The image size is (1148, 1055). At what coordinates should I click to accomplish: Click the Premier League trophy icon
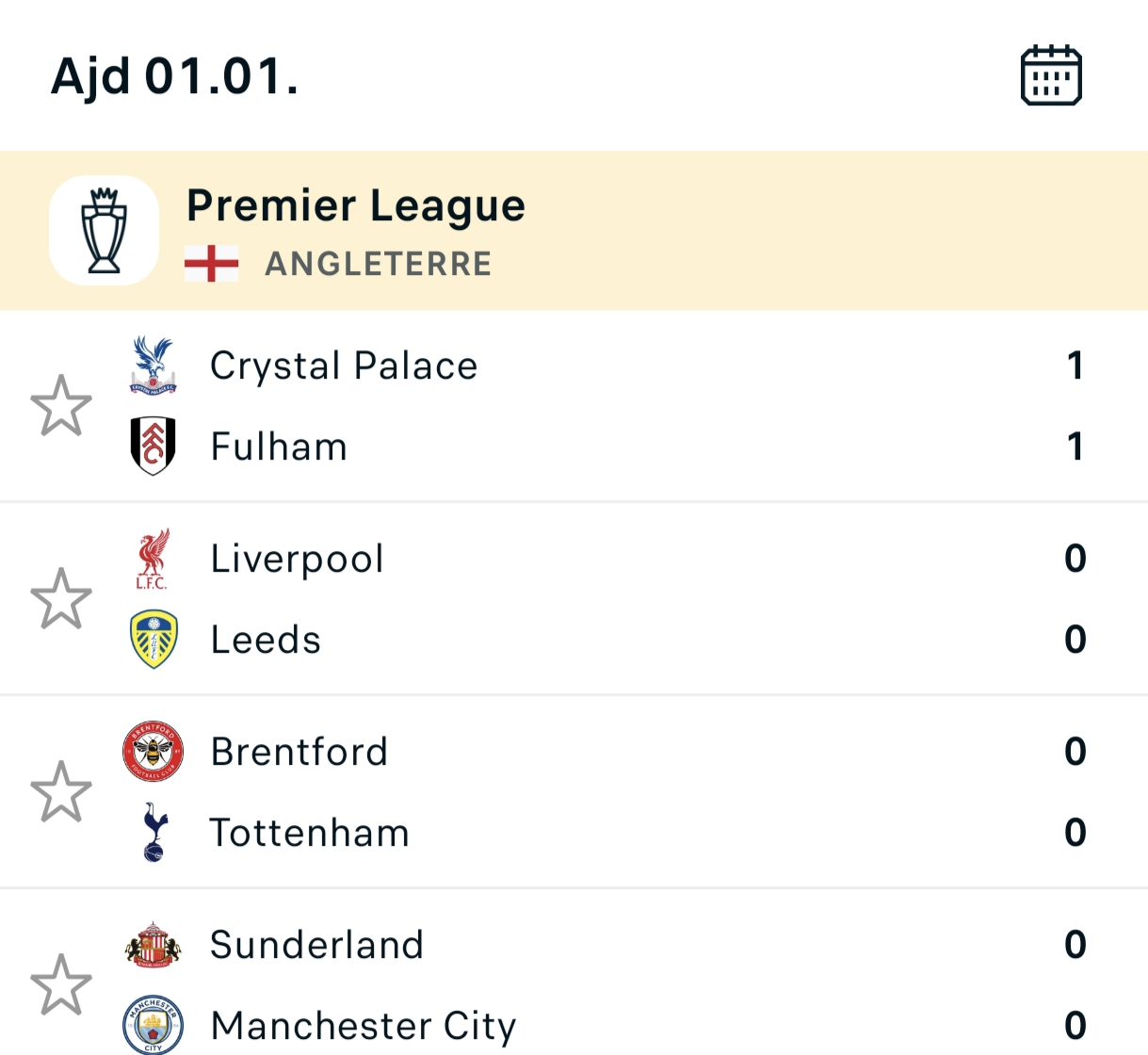tap(105, 230)
